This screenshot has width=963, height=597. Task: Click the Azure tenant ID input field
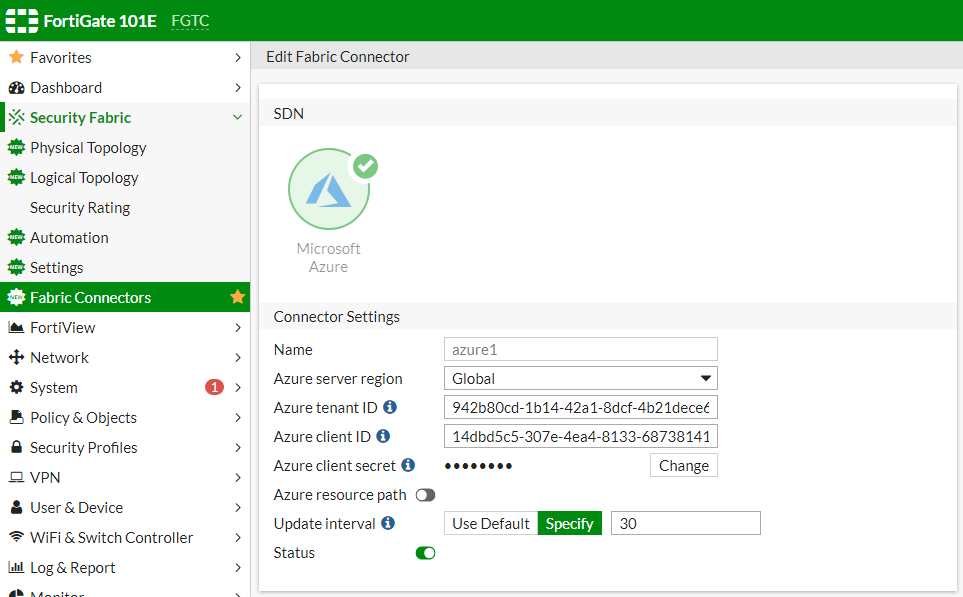580,407
